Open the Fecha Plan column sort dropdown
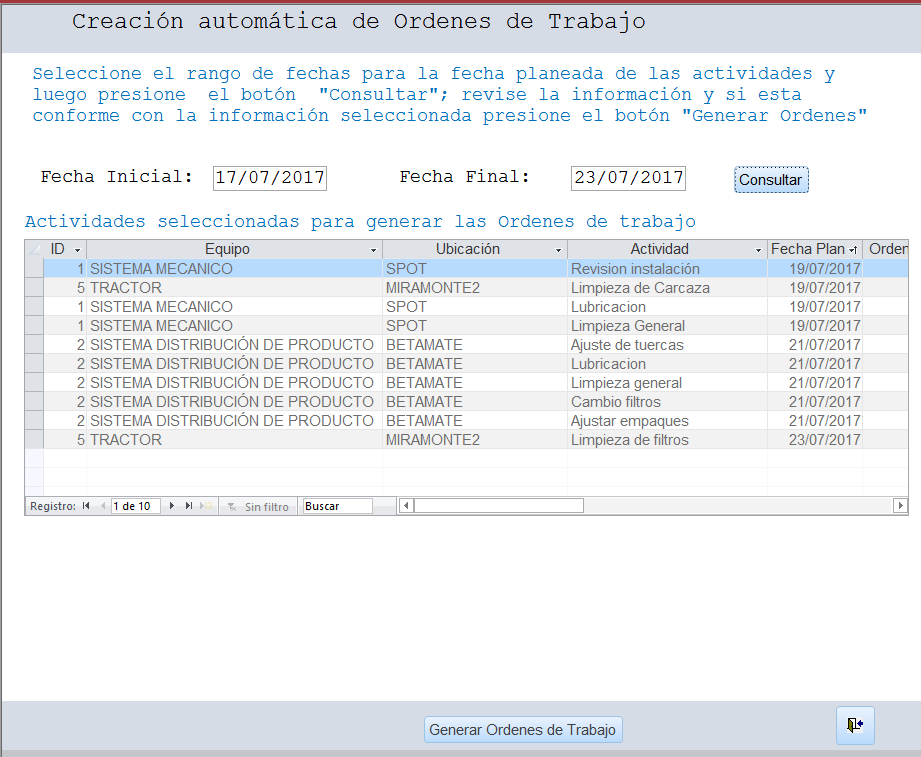921x757 pixels. point(853,250)
